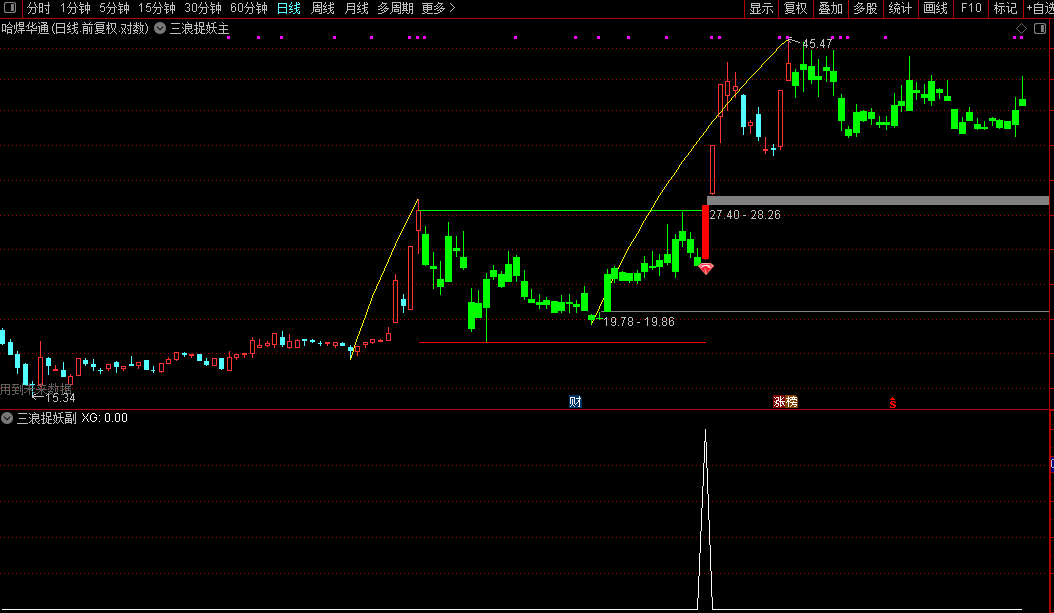
Task: Select the 周线 weekly period
Action: tap(323, 8)
